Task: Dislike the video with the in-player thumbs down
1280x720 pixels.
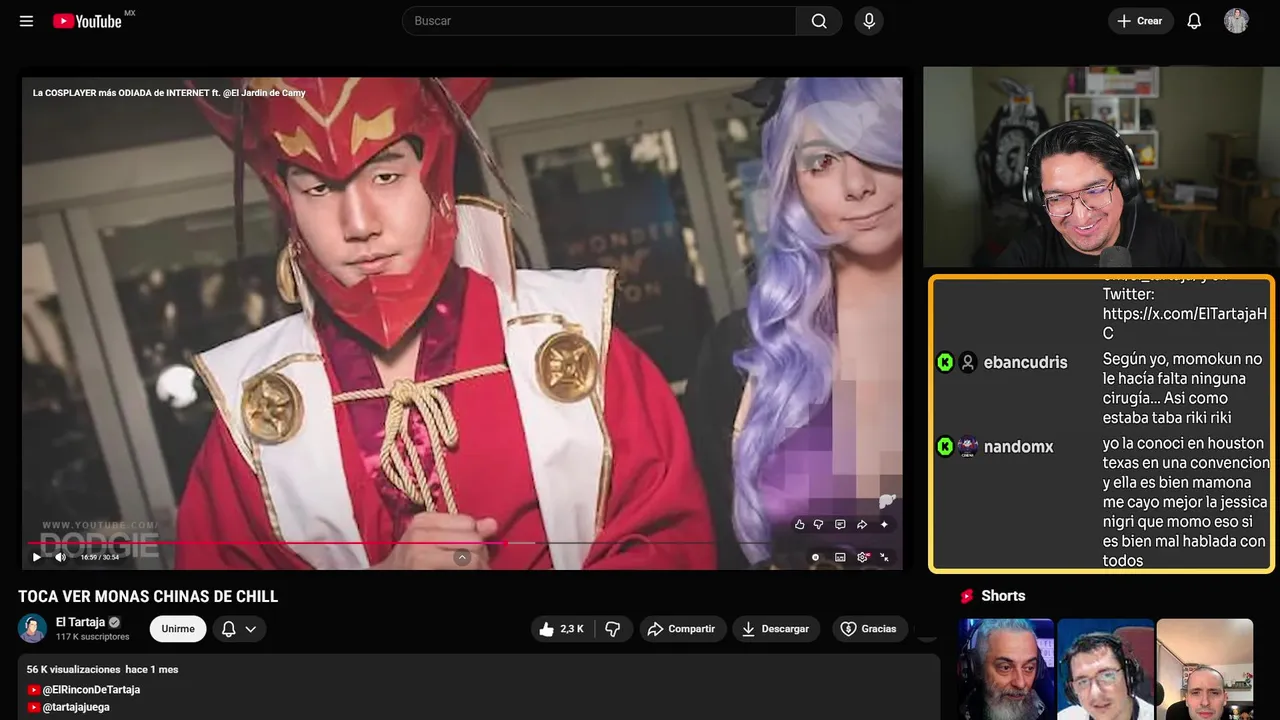Action: [818, 524]
